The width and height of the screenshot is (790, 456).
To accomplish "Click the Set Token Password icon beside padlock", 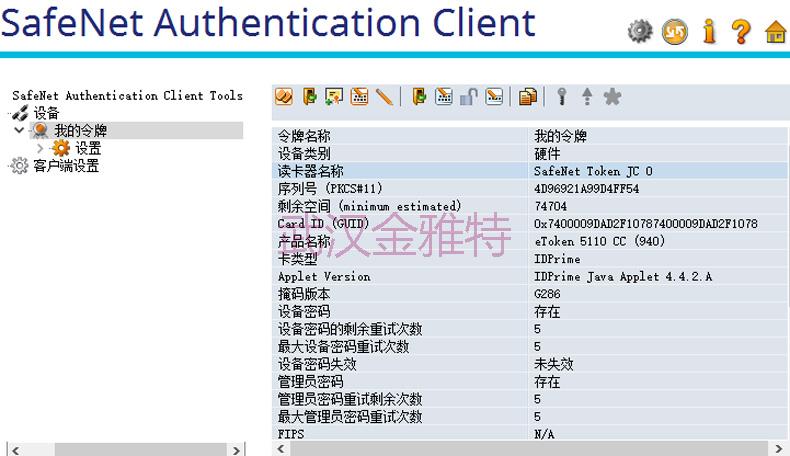I will 494,96.
